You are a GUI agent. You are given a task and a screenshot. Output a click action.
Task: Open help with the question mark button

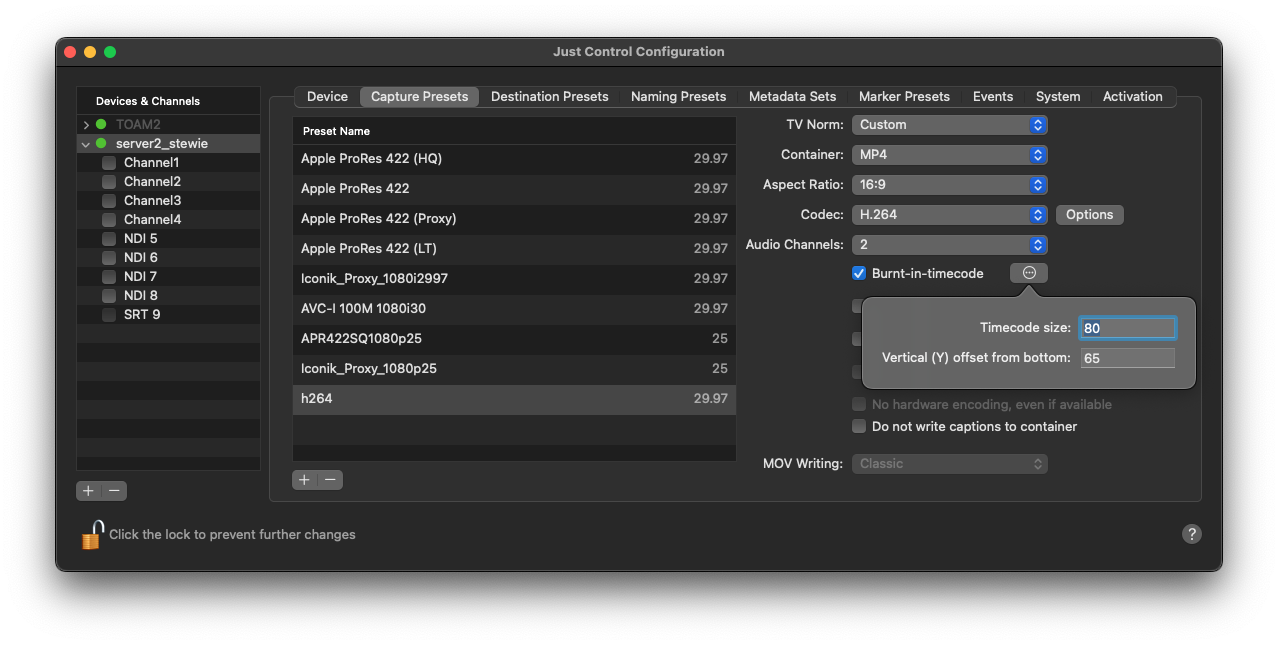(1191, 534)
